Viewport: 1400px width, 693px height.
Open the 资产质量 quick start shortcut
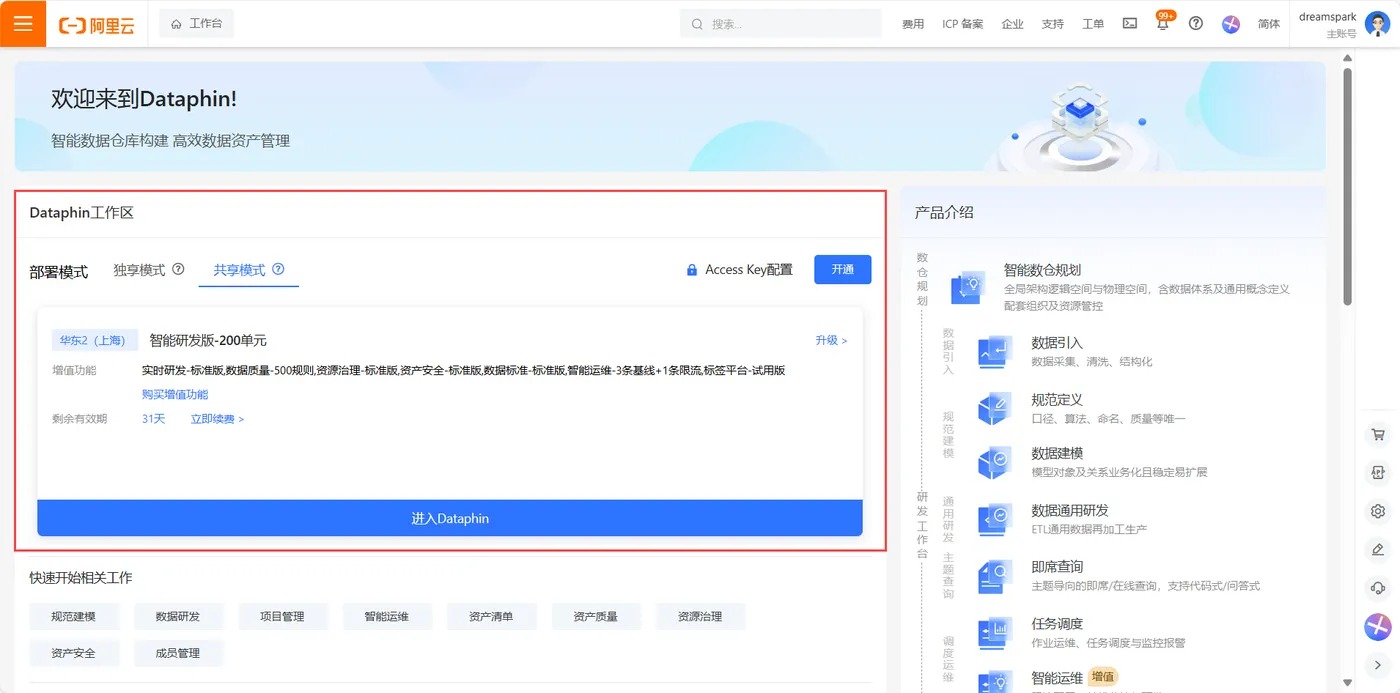596,616
